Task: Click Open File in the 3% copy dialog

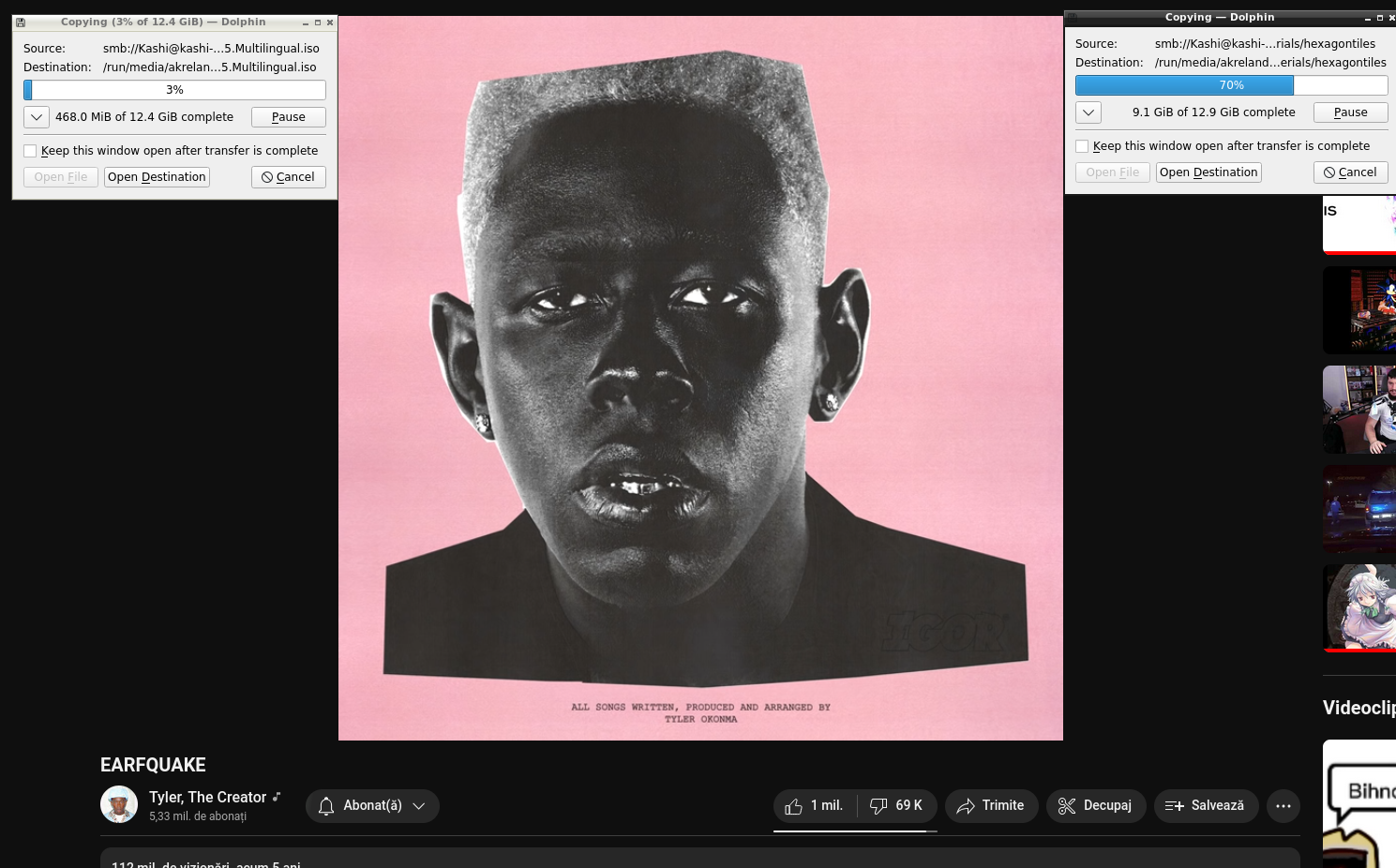Action: pos(61,177)
